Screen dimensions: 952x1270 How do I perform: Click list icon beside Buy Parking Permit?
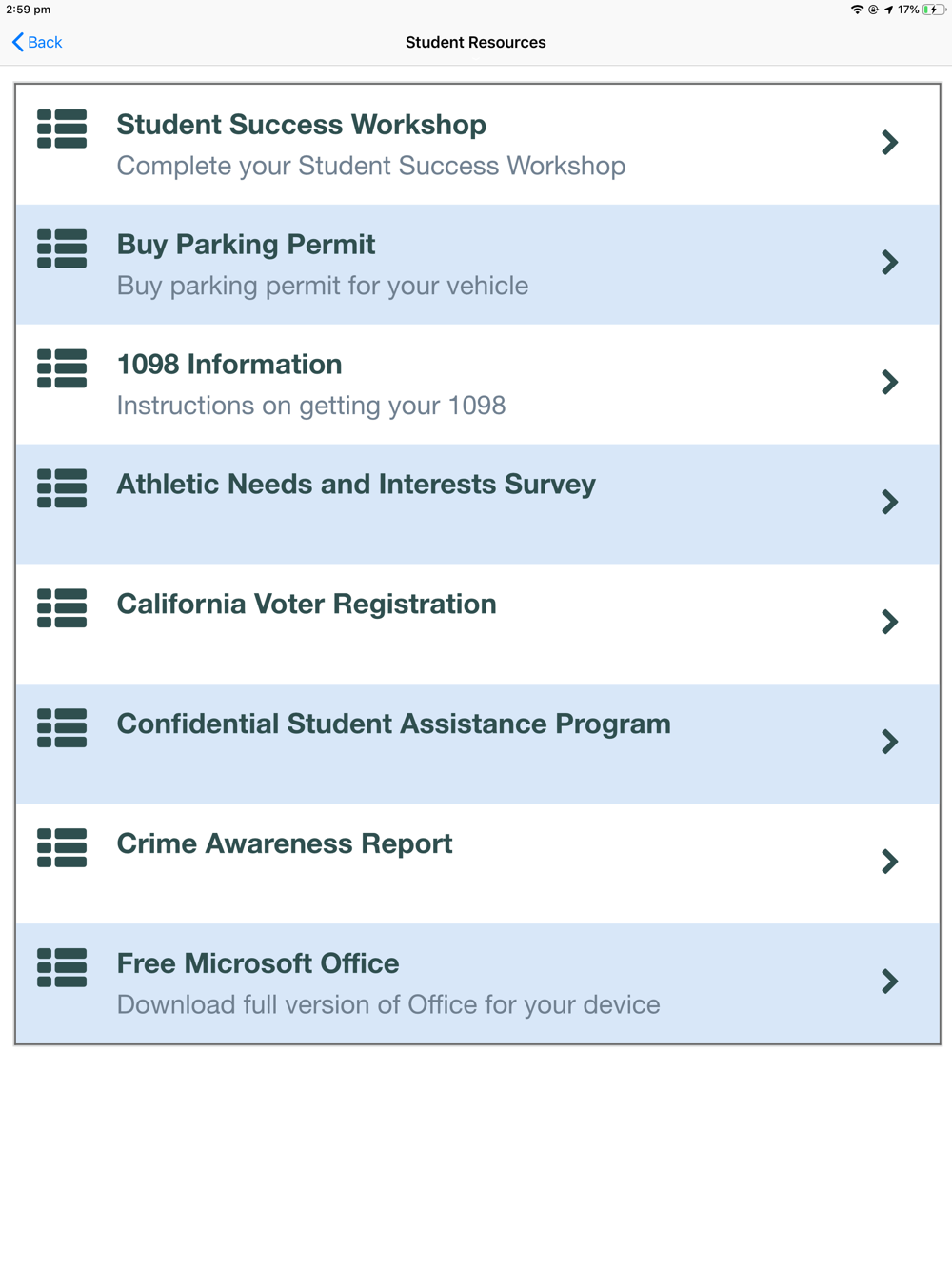pyautogui.click(x=62, y=249)
